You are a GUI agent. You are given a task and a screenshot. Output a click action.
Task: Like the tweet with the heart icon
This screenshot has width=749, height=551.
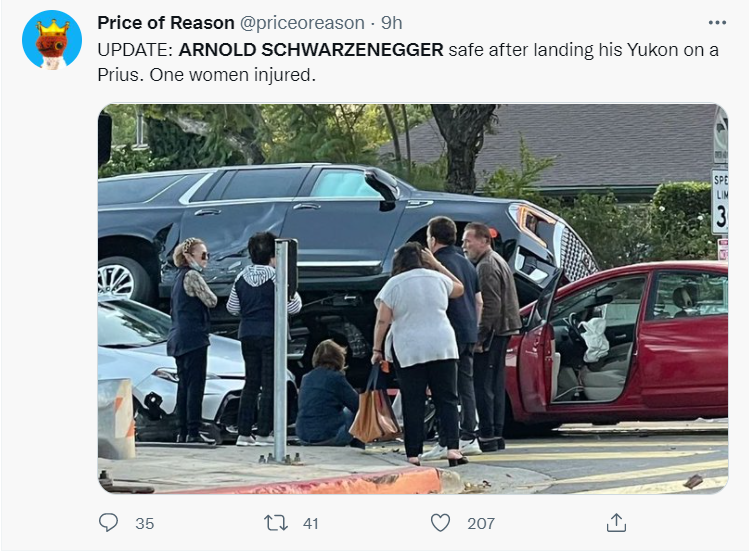[440, 522]
